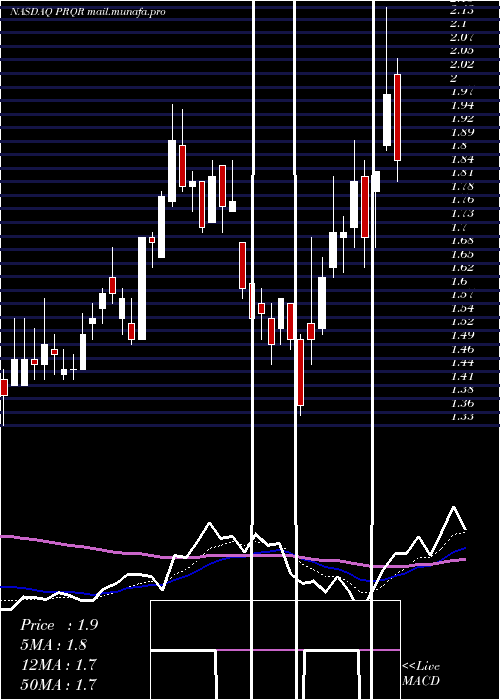This screenshot has height=700, width=500.
Task: Select the final red candlestick near 2.00
Action: coord(397,117)
